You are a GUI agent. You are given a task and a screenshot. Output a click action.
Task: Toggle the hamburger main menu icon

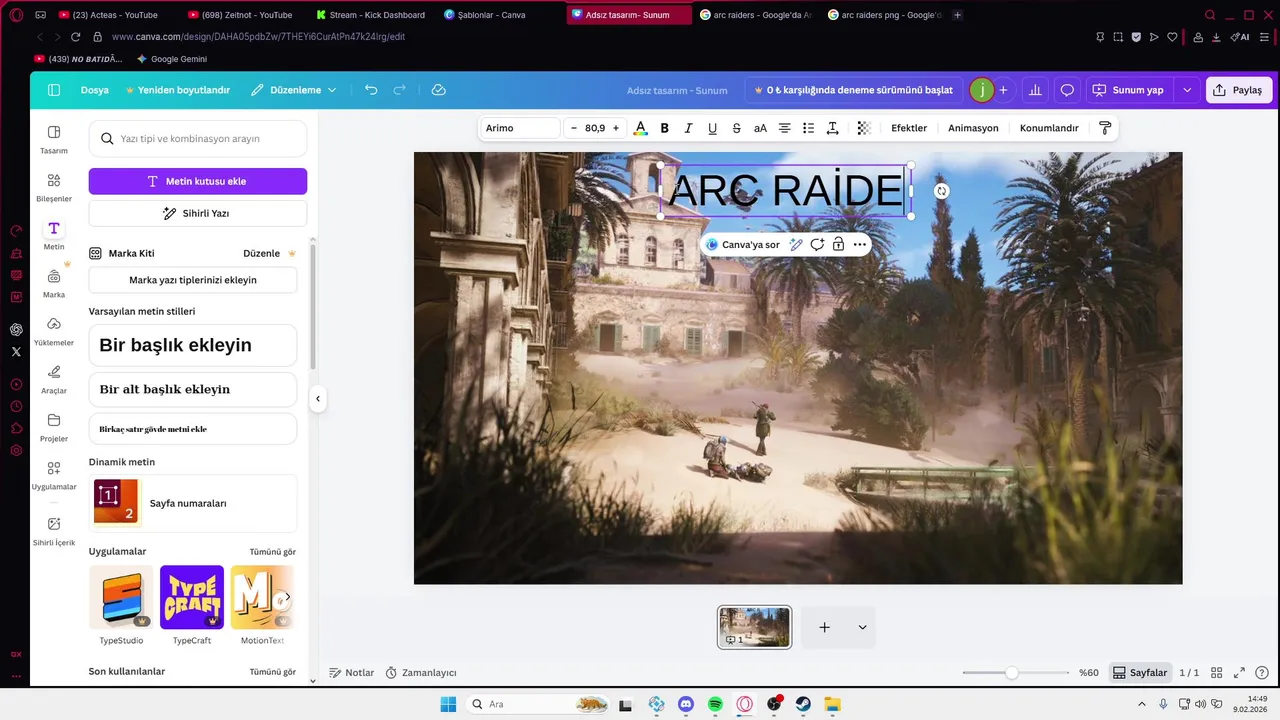tap(54, 90)
